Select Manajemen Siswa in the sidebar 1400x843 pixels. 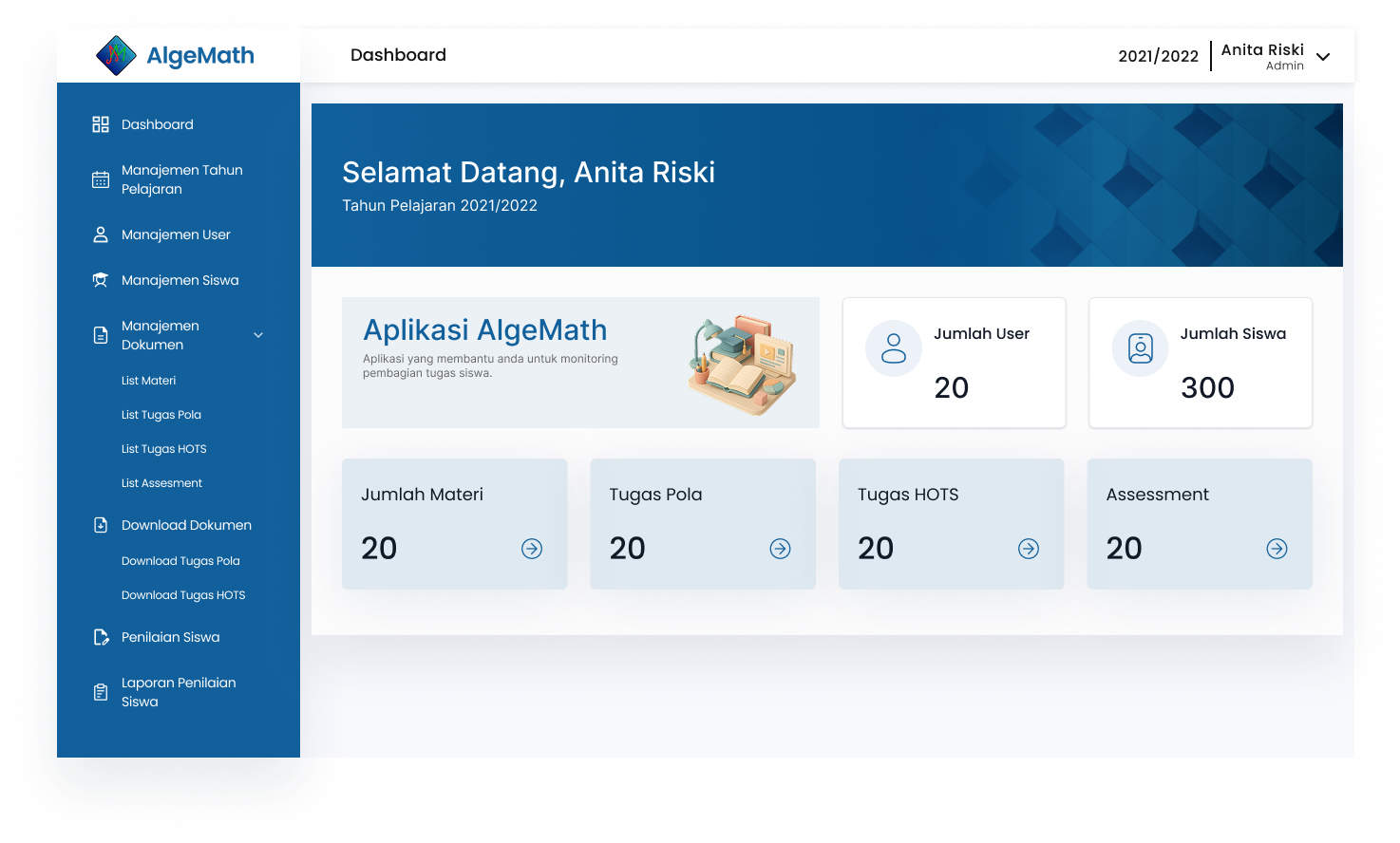(x=180, y=280)
